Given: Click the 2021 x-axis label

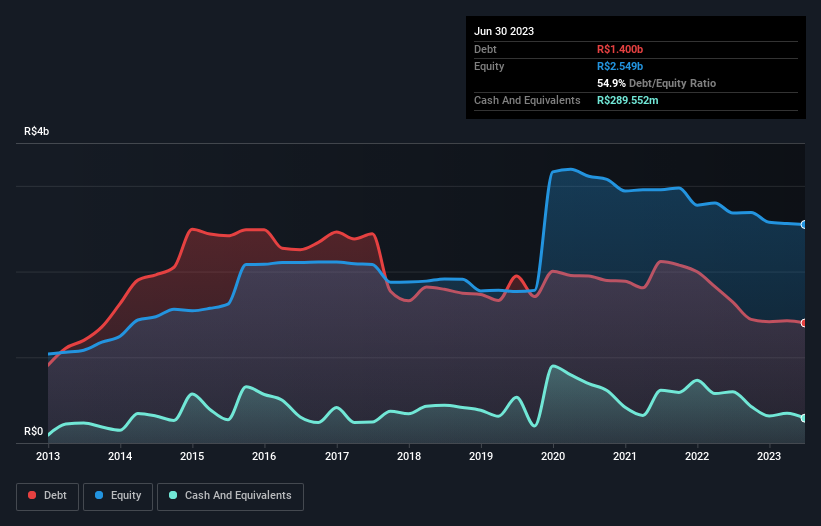Looking at the screenshot, I should [625, 456].
